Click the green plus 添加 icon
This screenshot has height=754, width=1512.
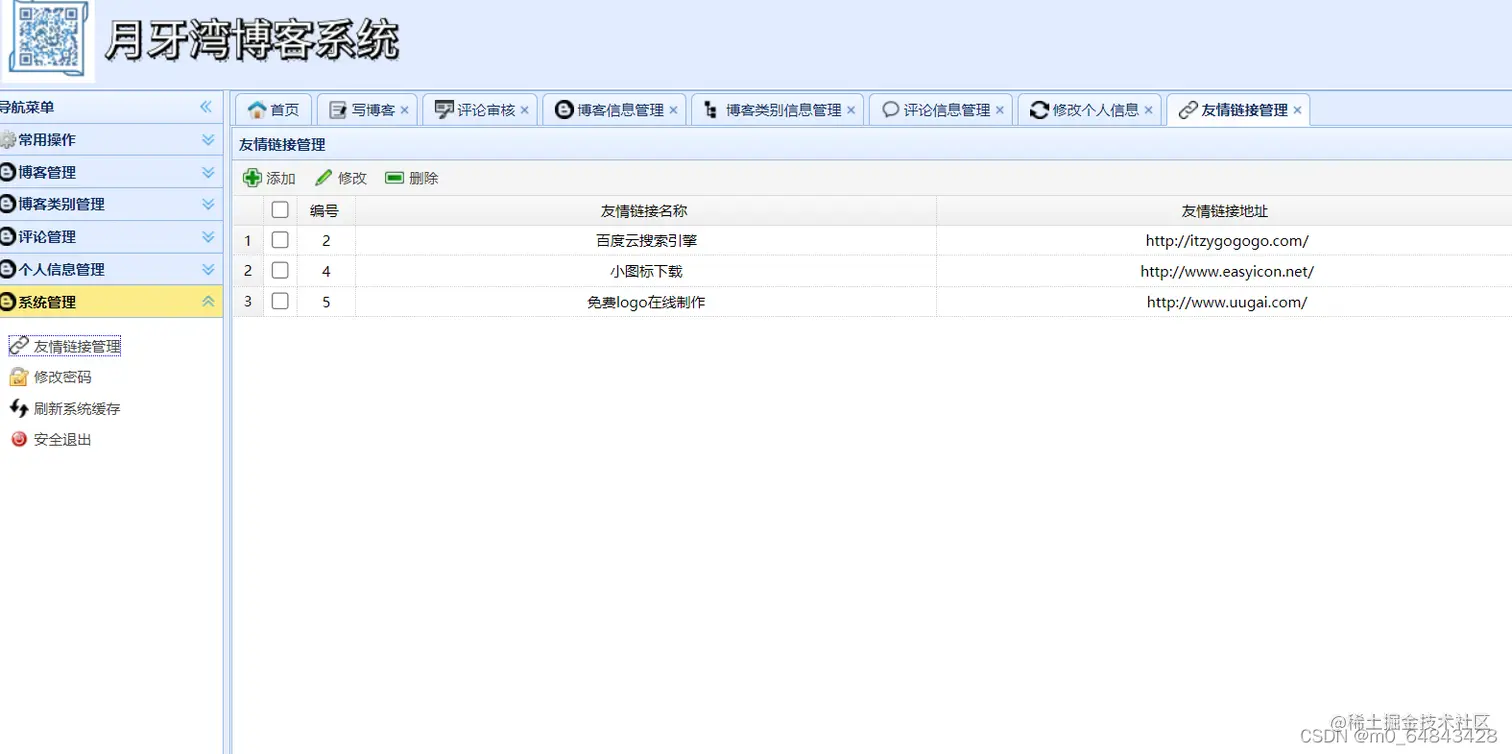(253, 177)
